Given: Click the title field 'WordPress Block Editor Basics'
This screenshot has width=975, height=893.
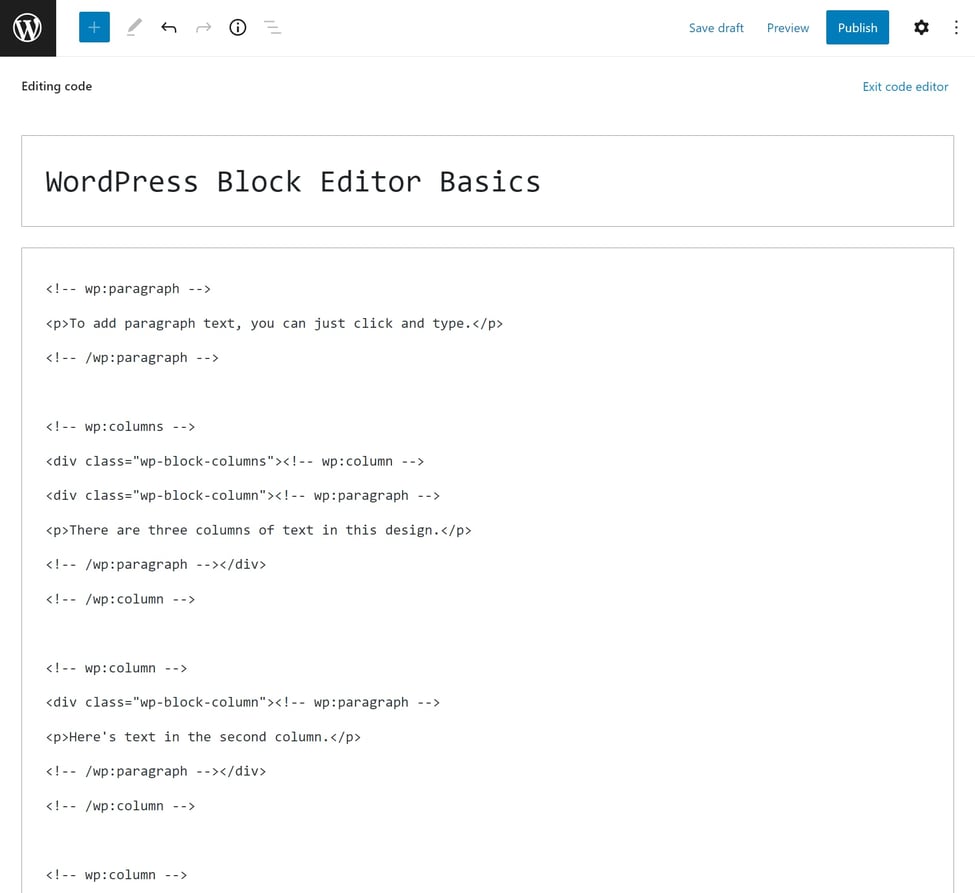Looking at the screenshot, I should coord(487,181).
